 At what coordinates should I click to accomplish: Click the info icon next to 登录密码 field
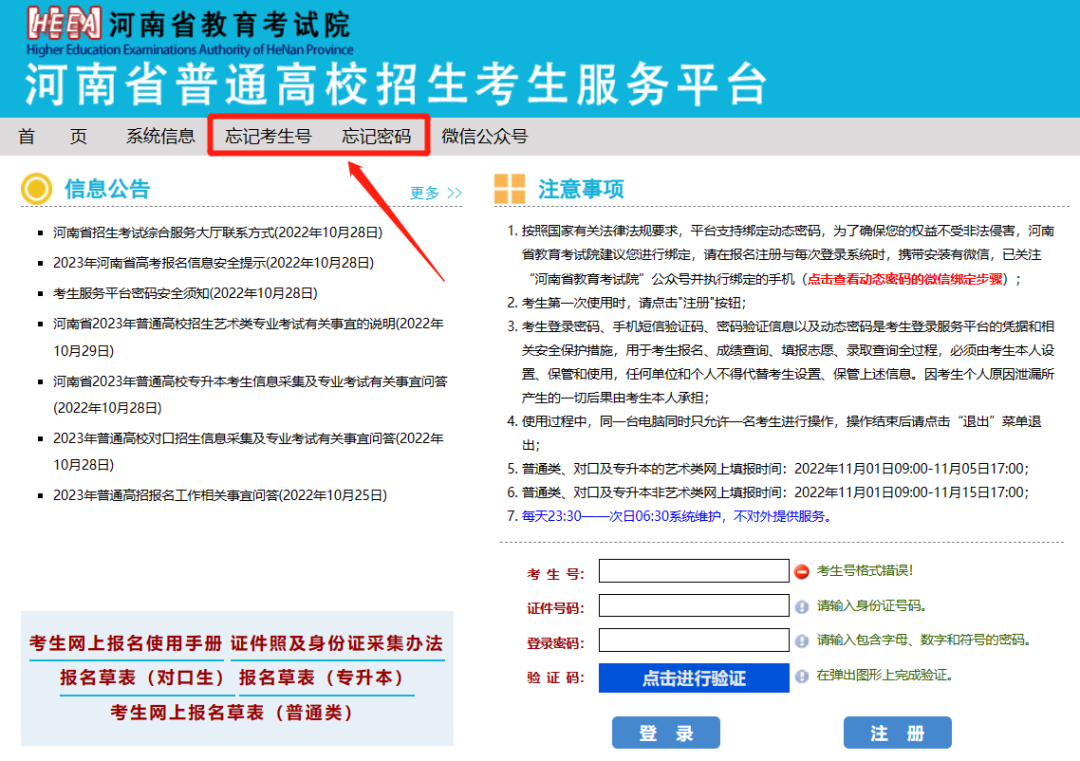(801, 641)
